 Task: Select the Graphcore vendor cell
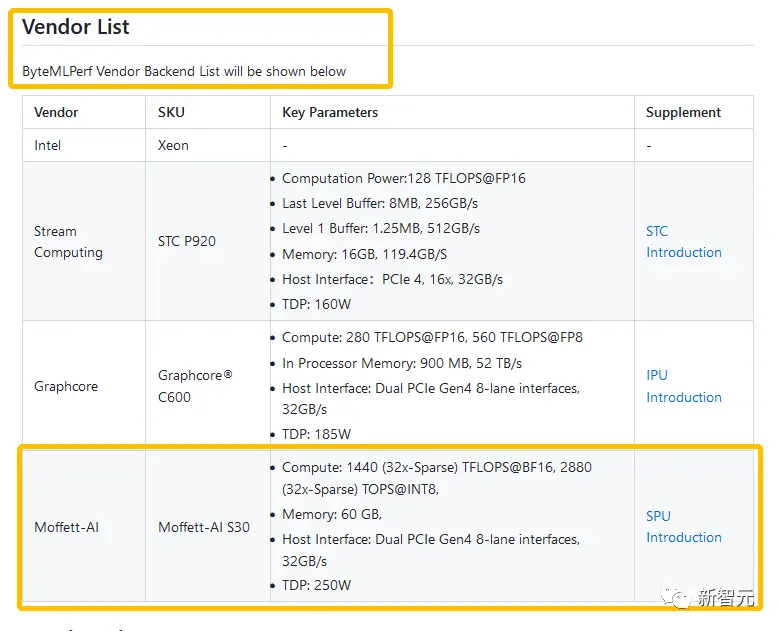pos(66,386)
